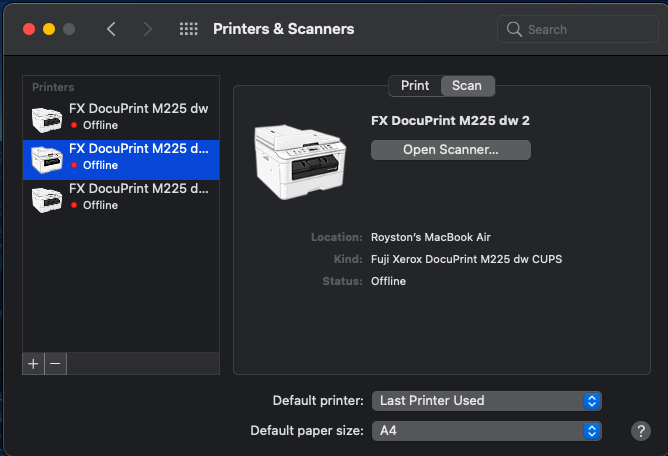Click the yellow minimize window button
This screenshot has height=456, width=668.
49,29
